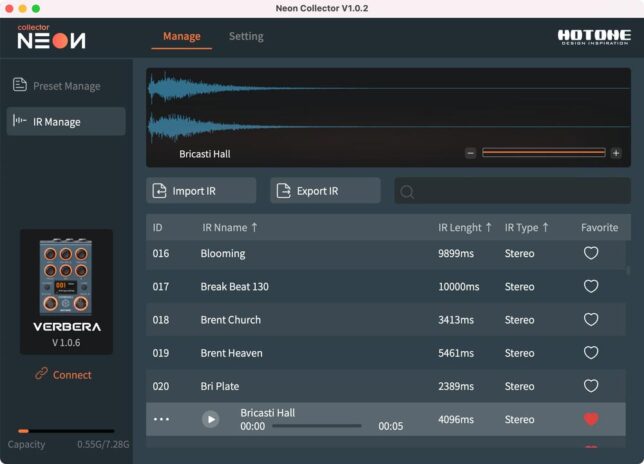The image size is (644, 464).
Task: Select the Bri Plate row
Action: click(386, 386)
